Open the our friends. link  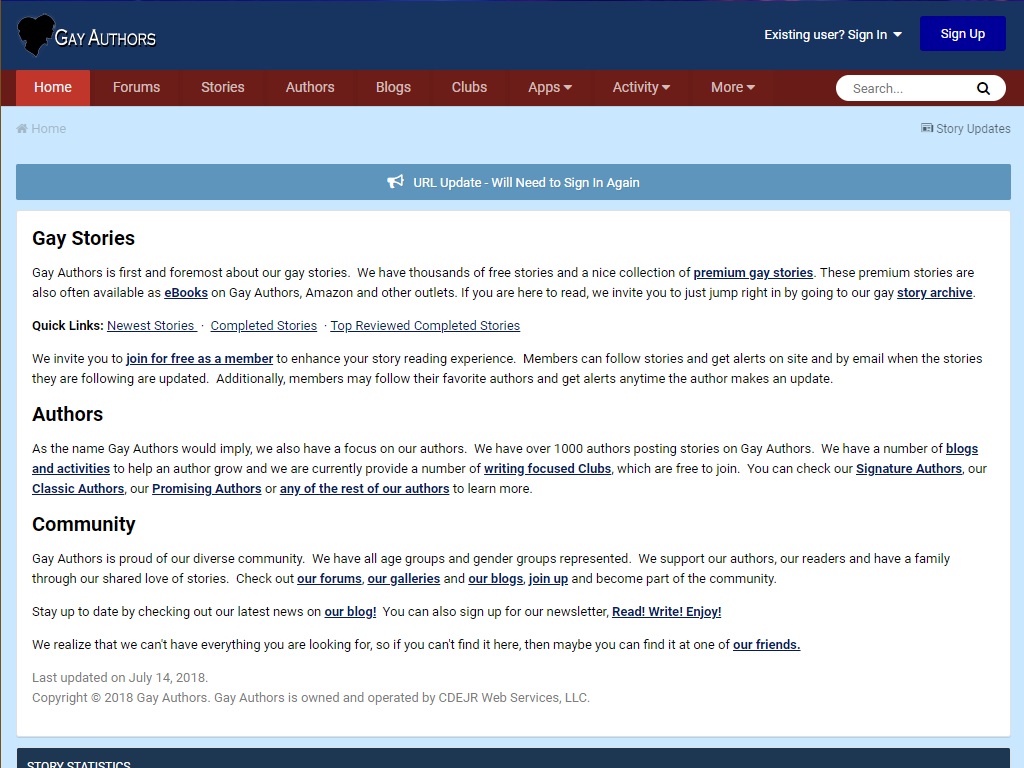767,645
